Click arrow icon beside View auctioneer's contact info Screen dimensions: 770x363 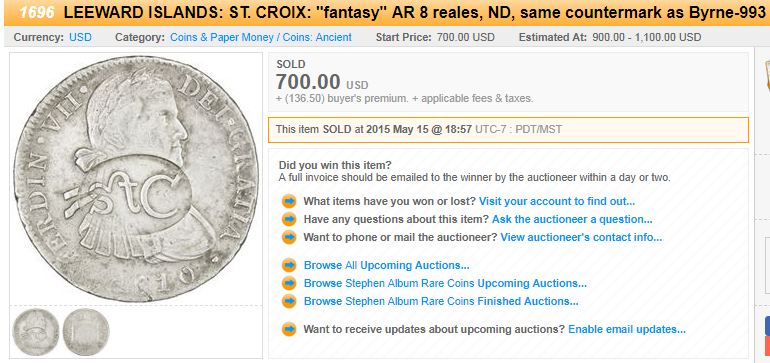point(289,237)
